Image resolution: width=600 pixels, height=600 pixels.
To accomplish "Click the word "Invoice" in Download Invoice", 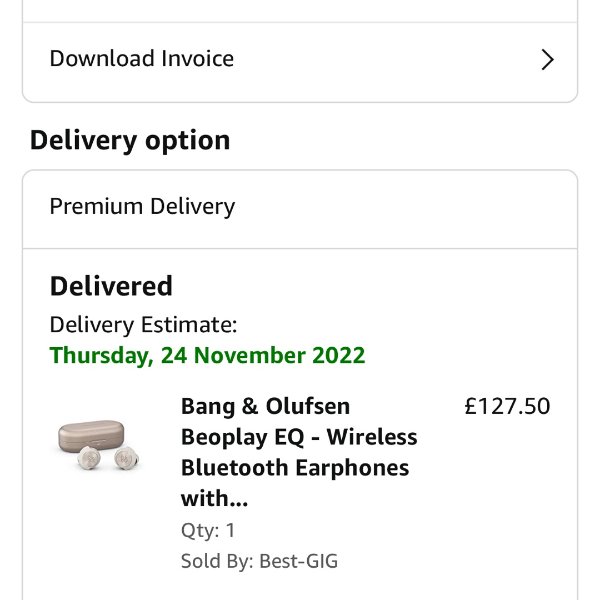I will 197,58.
